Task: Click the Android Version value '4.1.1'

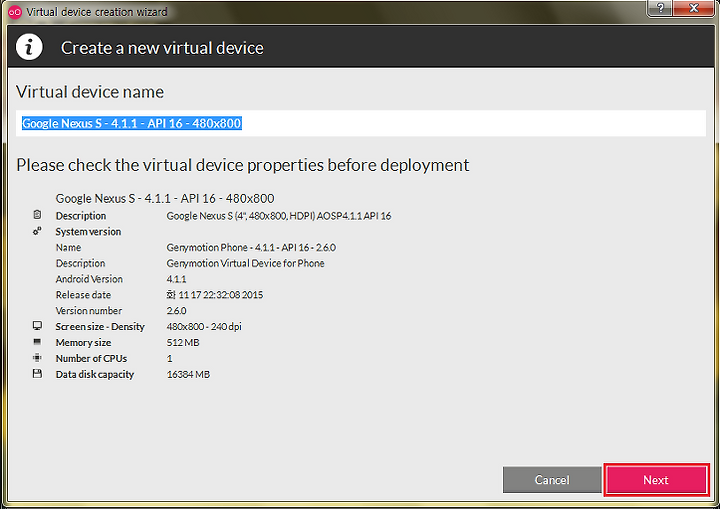Action: (x=176, y=279)
